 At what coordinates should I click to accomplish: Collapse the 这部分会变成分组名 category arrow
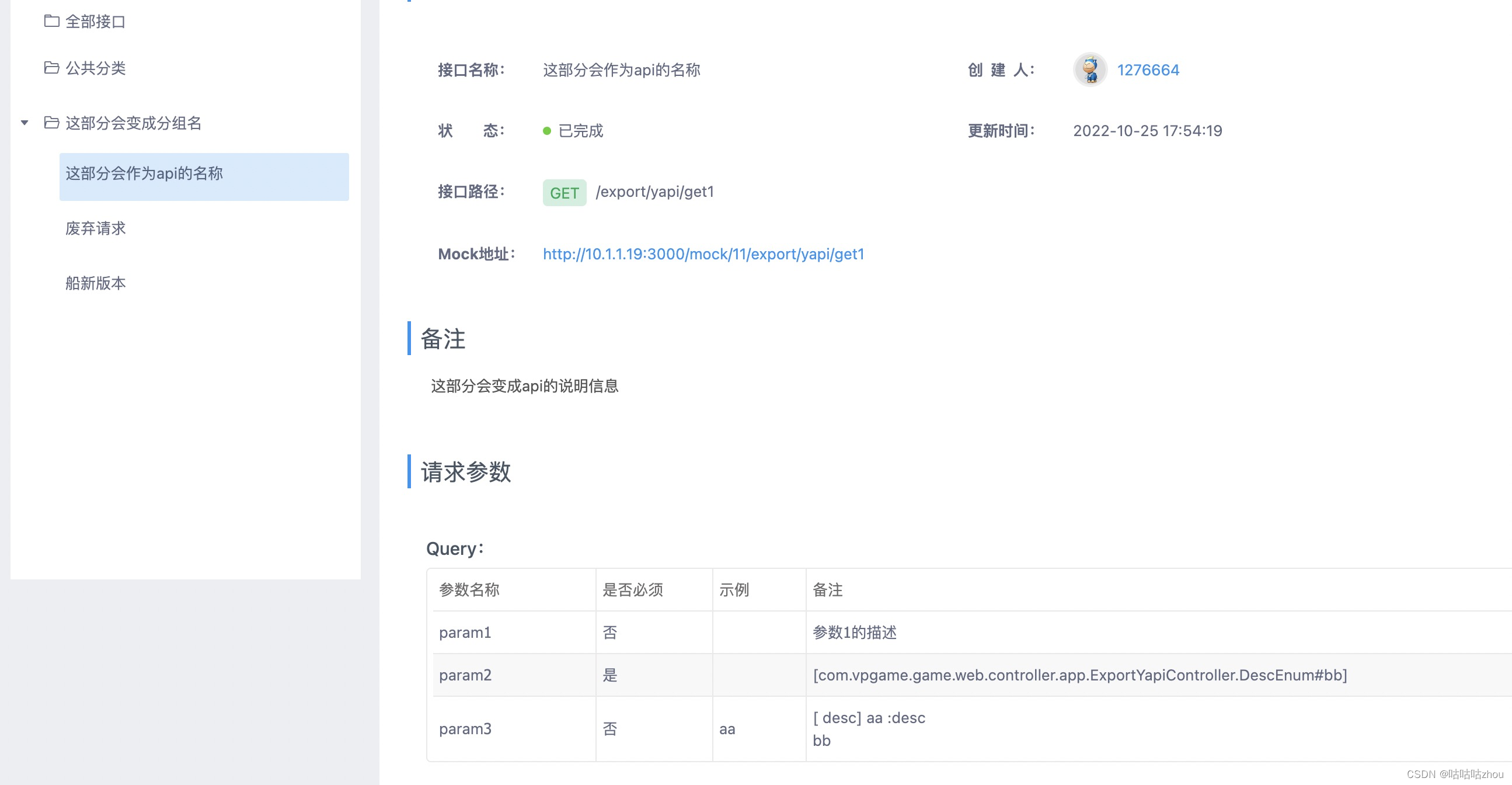pyautogui.click(x=25, y=123)
